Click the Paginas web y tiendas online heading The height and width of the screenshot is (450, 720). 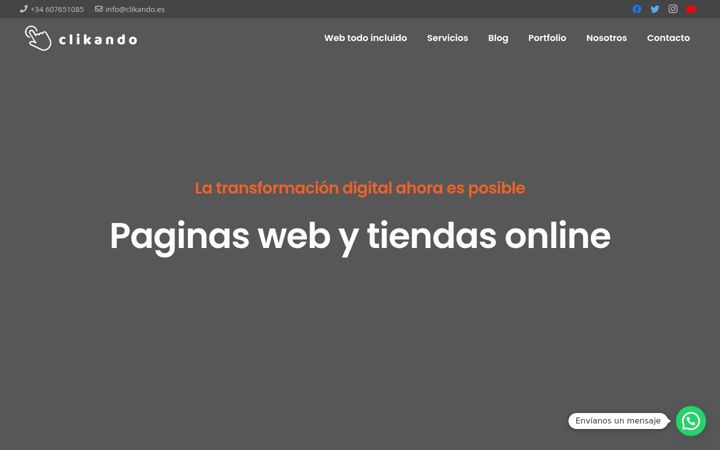[360, 236]
